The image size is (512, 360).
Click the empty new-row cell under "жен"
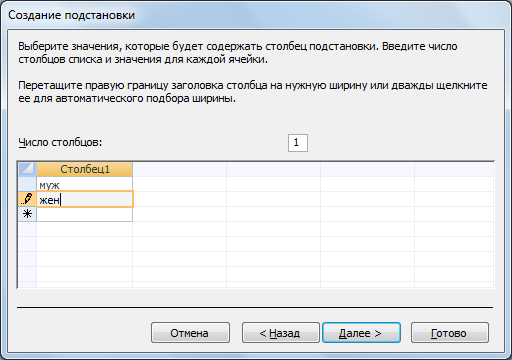84,214
